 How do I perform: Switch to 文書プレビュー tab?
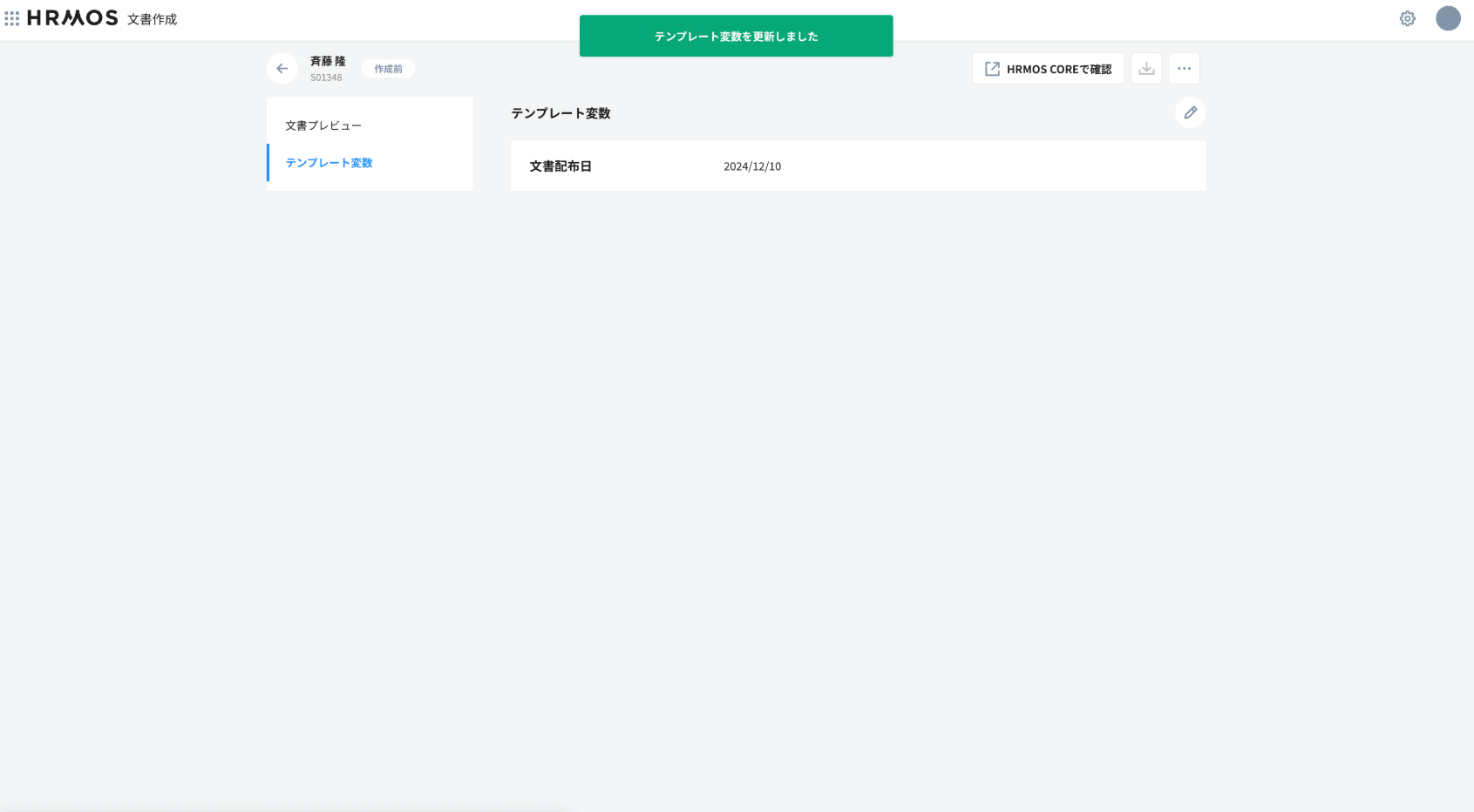(x=323, y=125)
